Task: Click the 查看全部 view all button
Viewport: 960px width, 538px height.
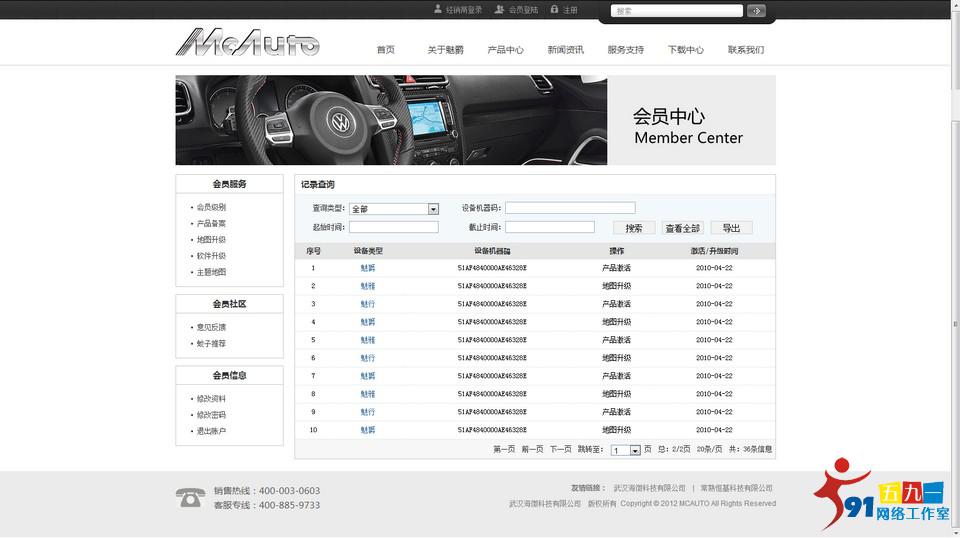Action: coord(683,228)
